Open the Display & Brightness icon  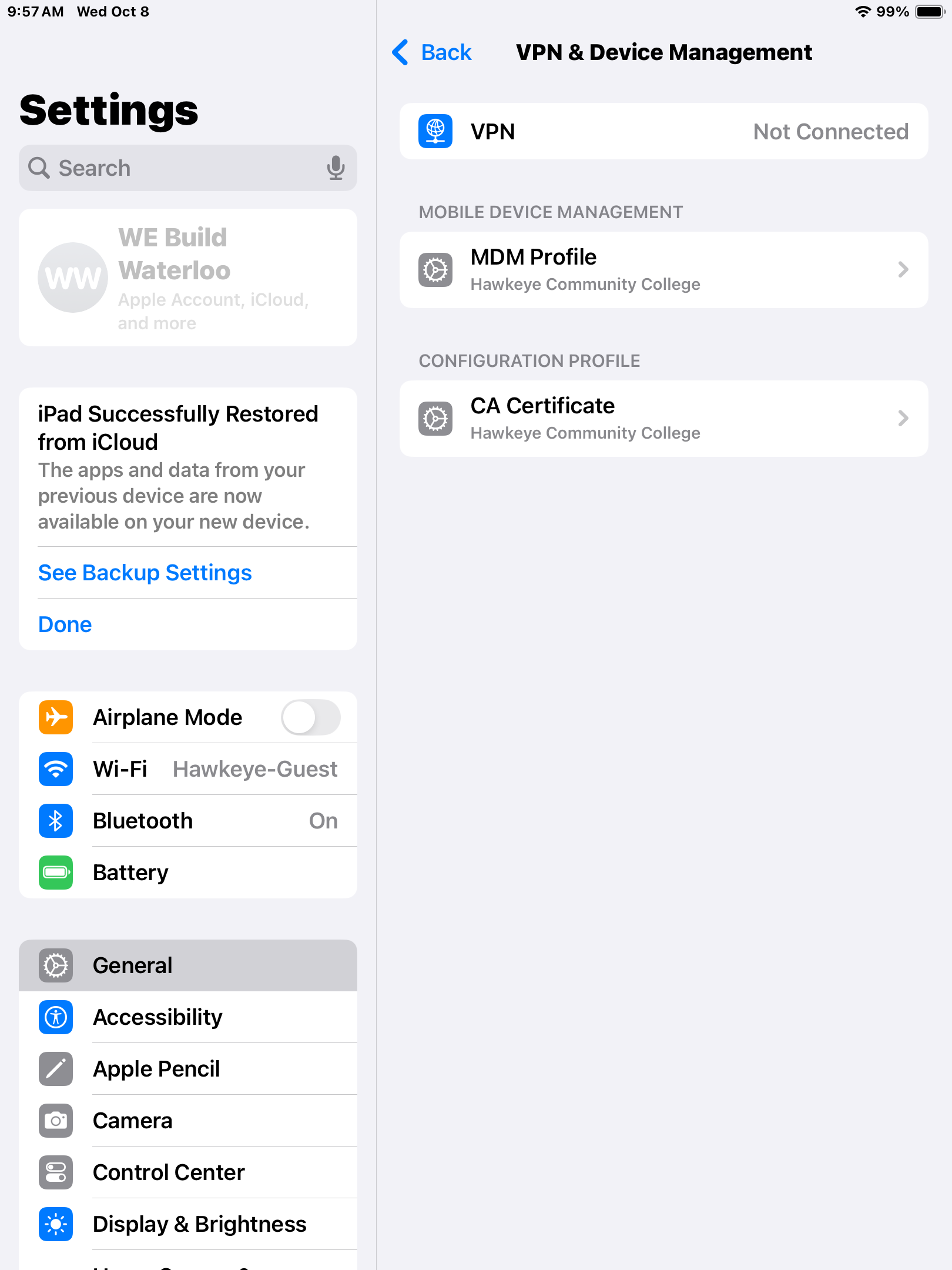coord(56,1224)
